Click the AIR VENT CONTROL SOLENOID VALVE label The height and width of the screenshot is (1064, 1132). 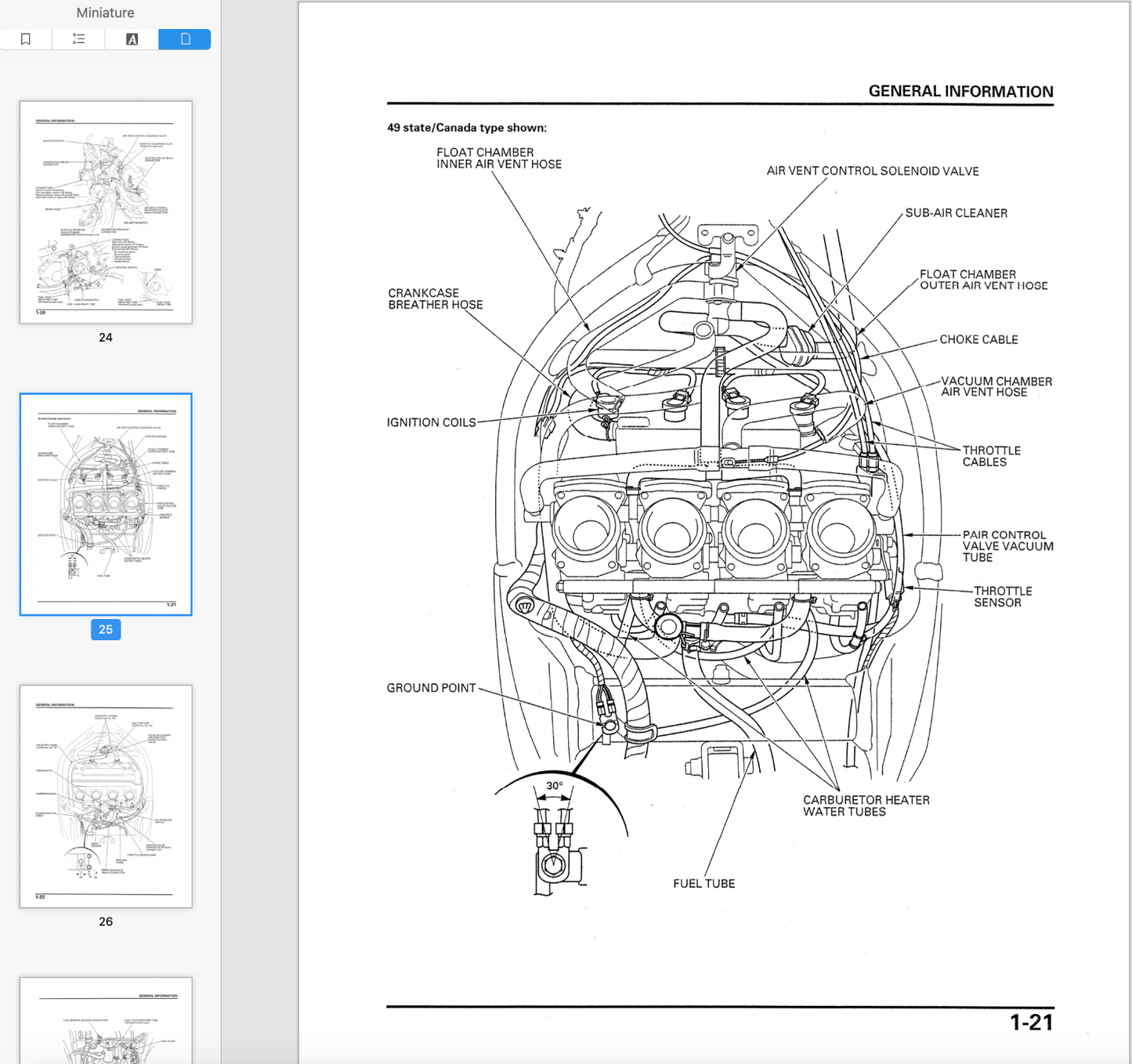pos(873,171)
